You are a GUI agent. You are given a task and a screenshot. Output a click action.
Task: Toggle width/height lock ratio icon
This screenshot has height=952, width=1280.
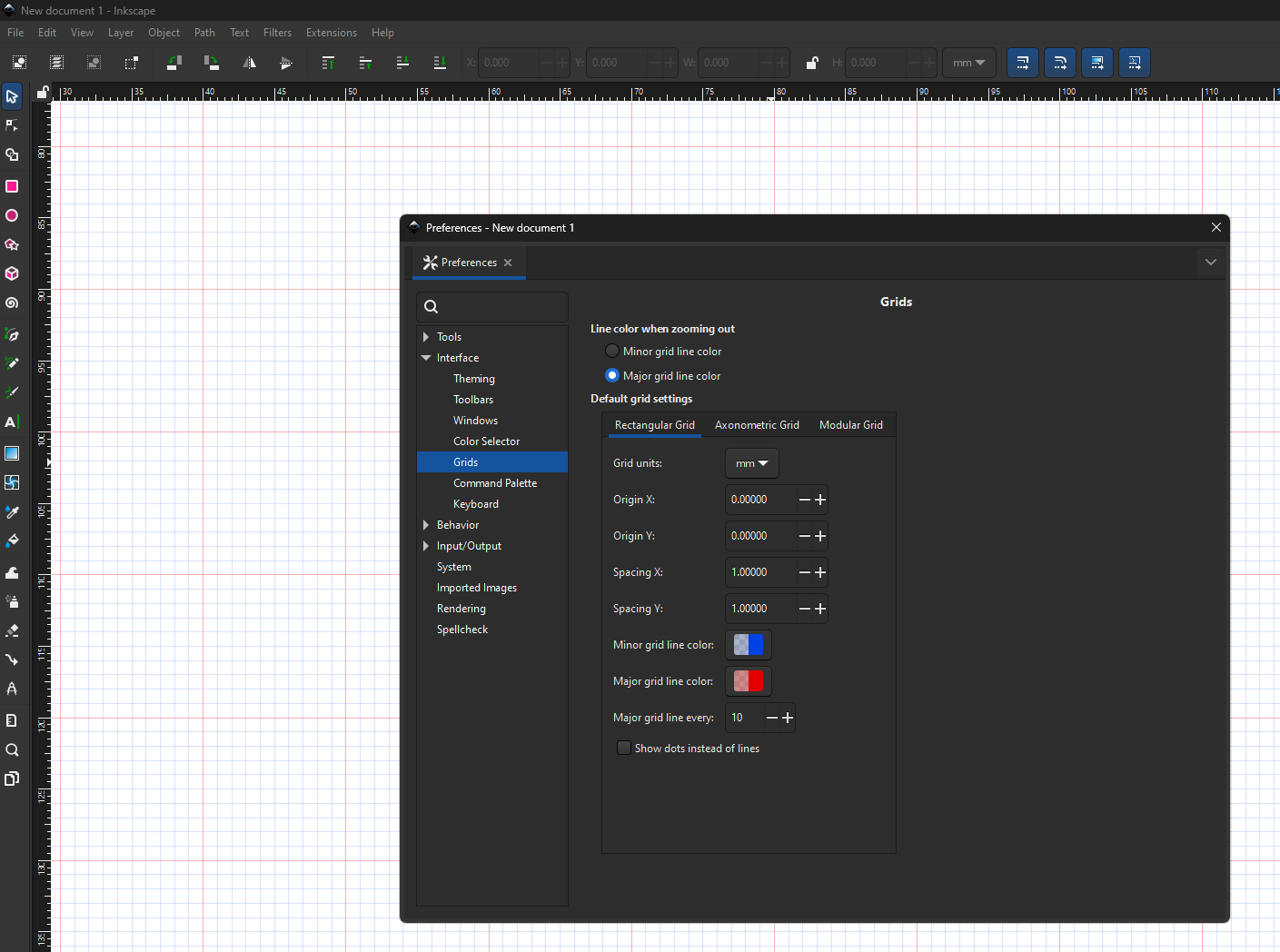(x=812, y=63)
